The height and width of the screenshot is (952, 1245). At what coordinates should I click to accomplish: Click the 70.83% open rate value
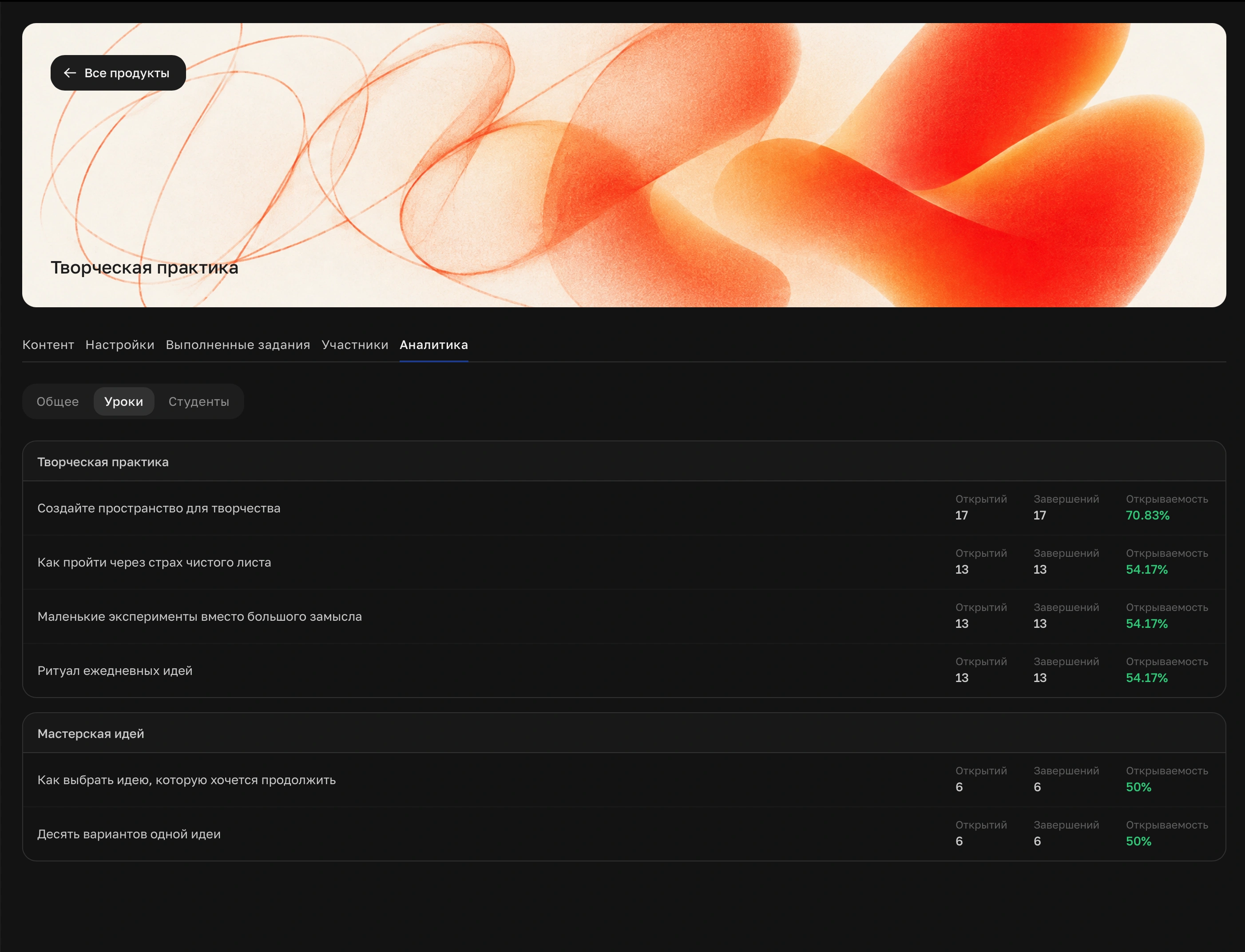tap(1147, 515)
